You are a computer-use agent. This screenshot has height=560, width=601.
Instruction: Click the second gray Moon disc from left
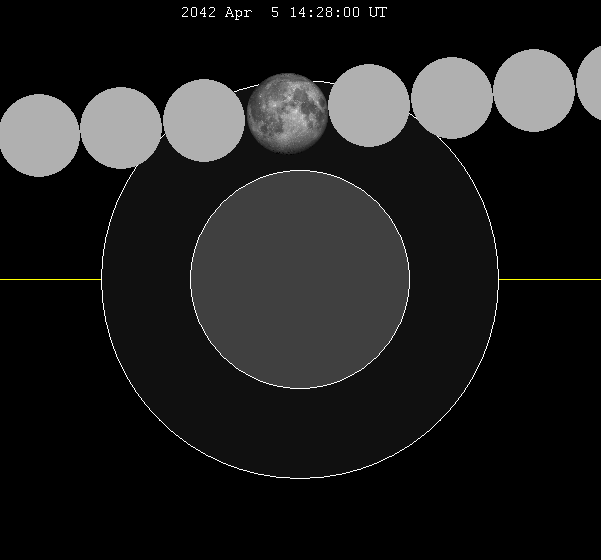(x=121, y=128)
